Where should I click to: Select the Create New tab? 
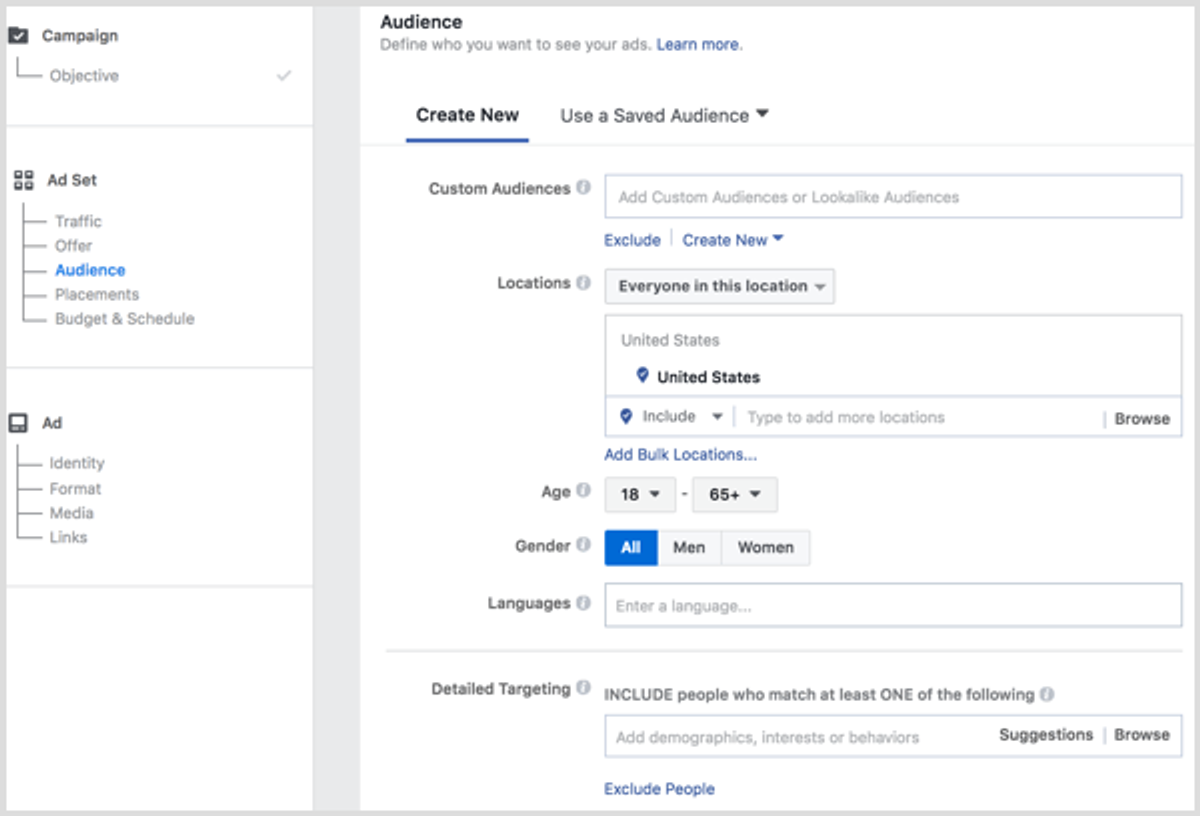[x=467, y=115]
